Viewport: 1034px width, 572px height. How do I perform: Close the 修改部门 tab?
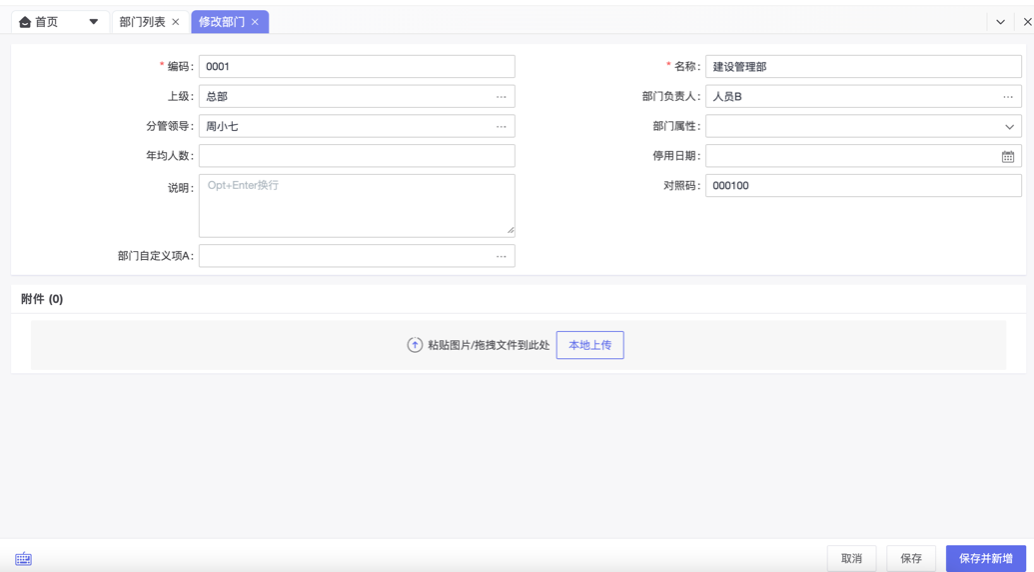click(x=255, y=22)
